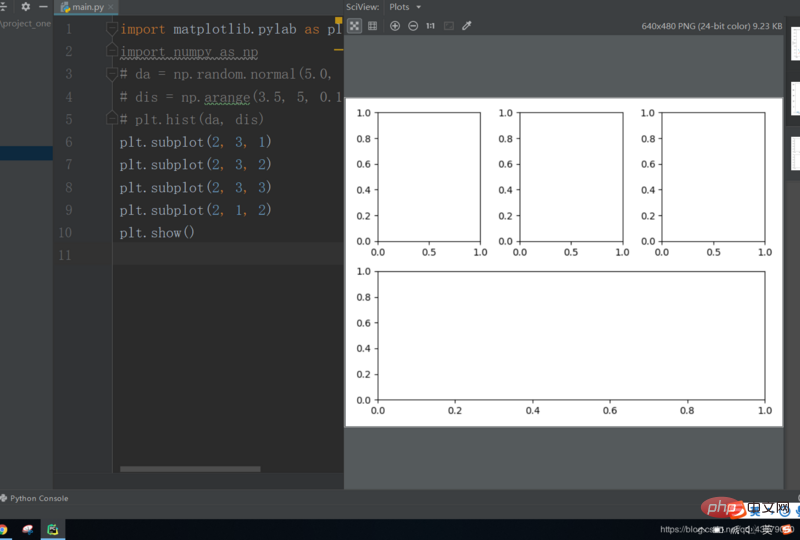Open the second pinned taskbar app
Image resolution: width=800 pixels, height=540 pixels.
[28, 530]
